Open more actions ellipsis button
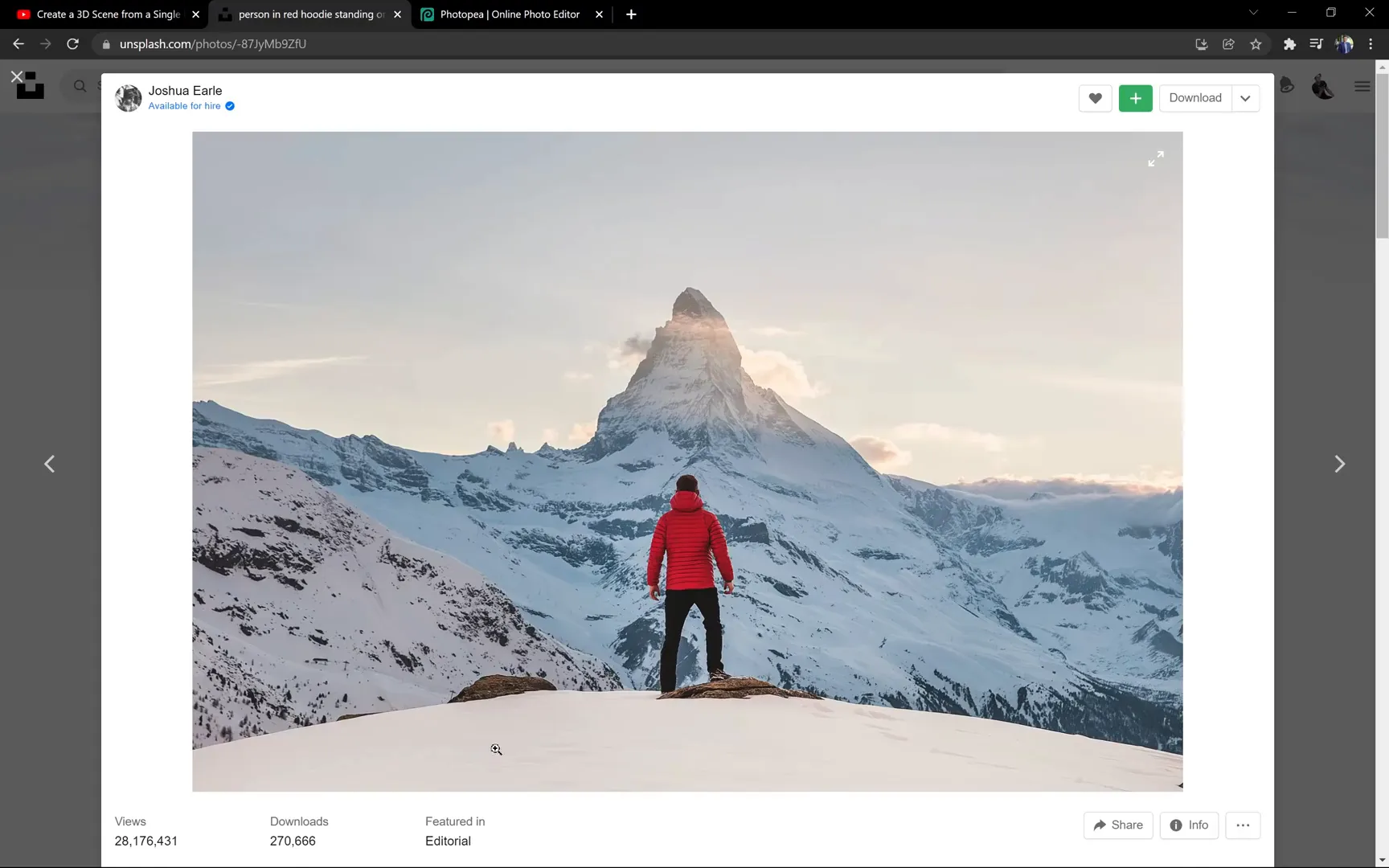Viewport: 1389px width, 868px height. coord(1243,825)
